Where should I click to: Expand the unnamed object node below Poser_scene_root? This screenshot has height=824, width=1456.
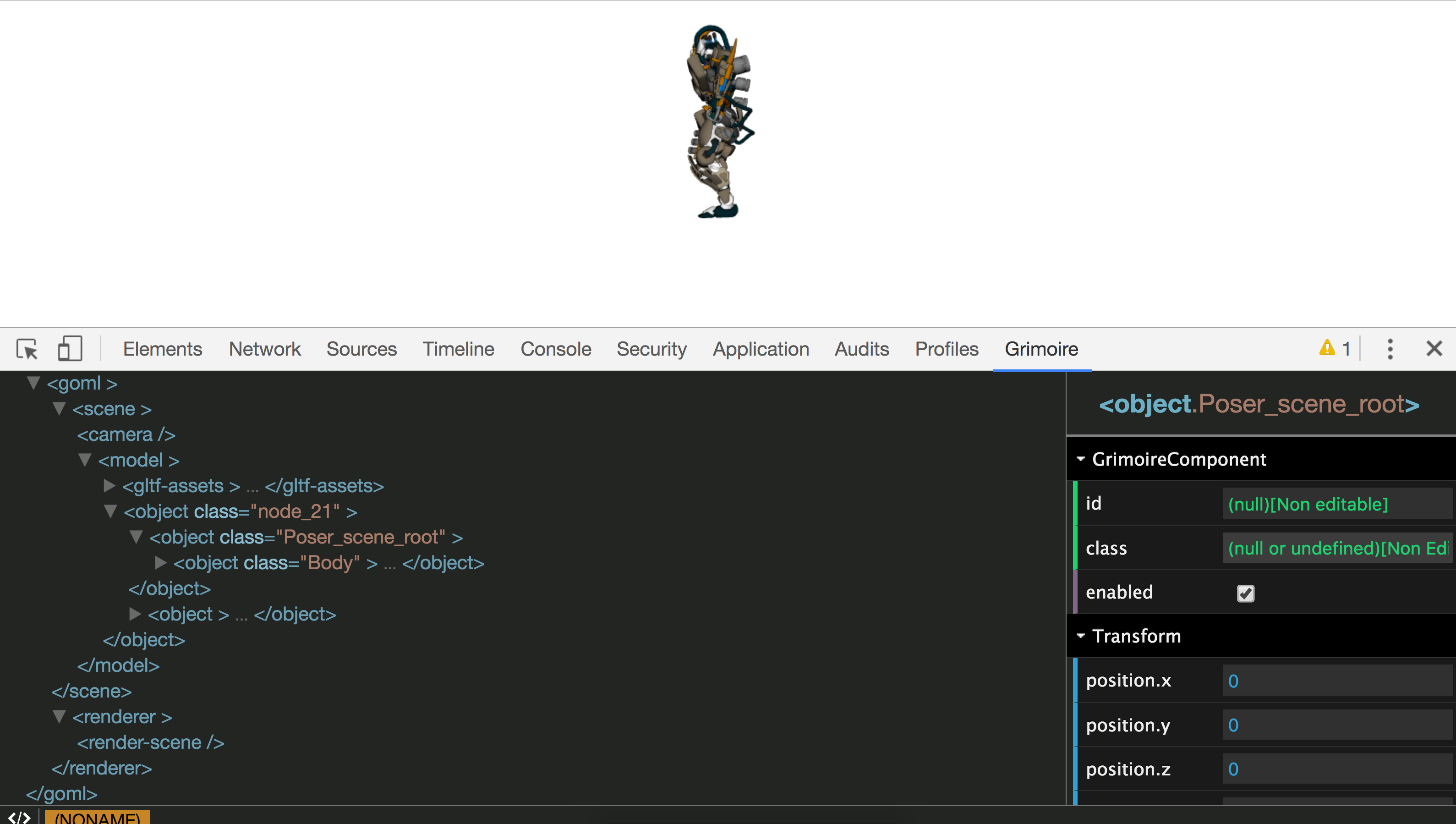(135, 614)
